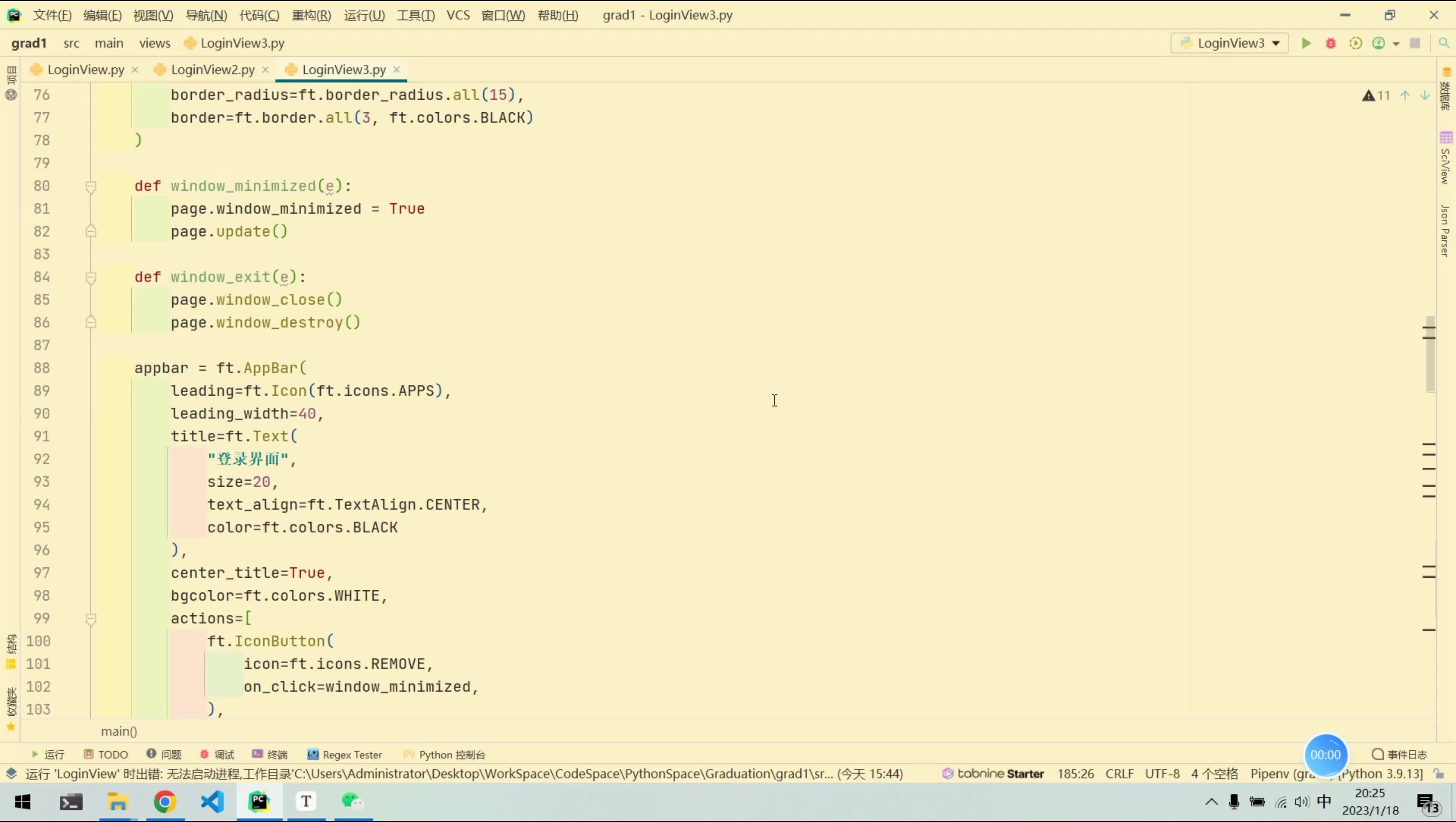The image size is (1456, 822).
Task: Open Visual Studio Code from taskbar
Action: 212,802
